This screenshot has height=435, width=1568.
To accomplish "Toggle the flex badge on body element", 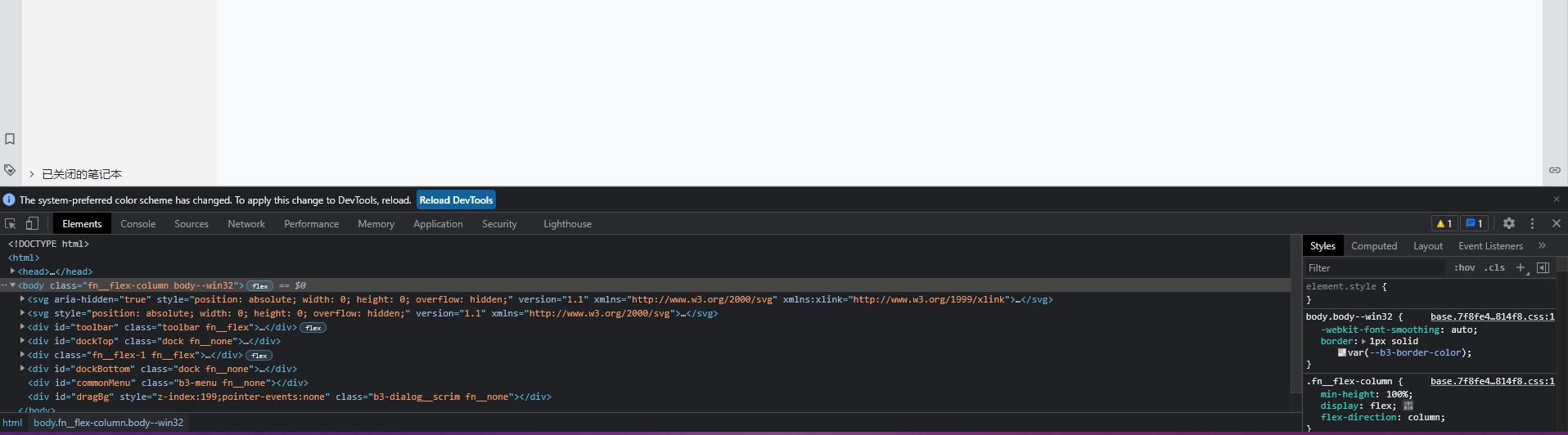I will point(260,286).
